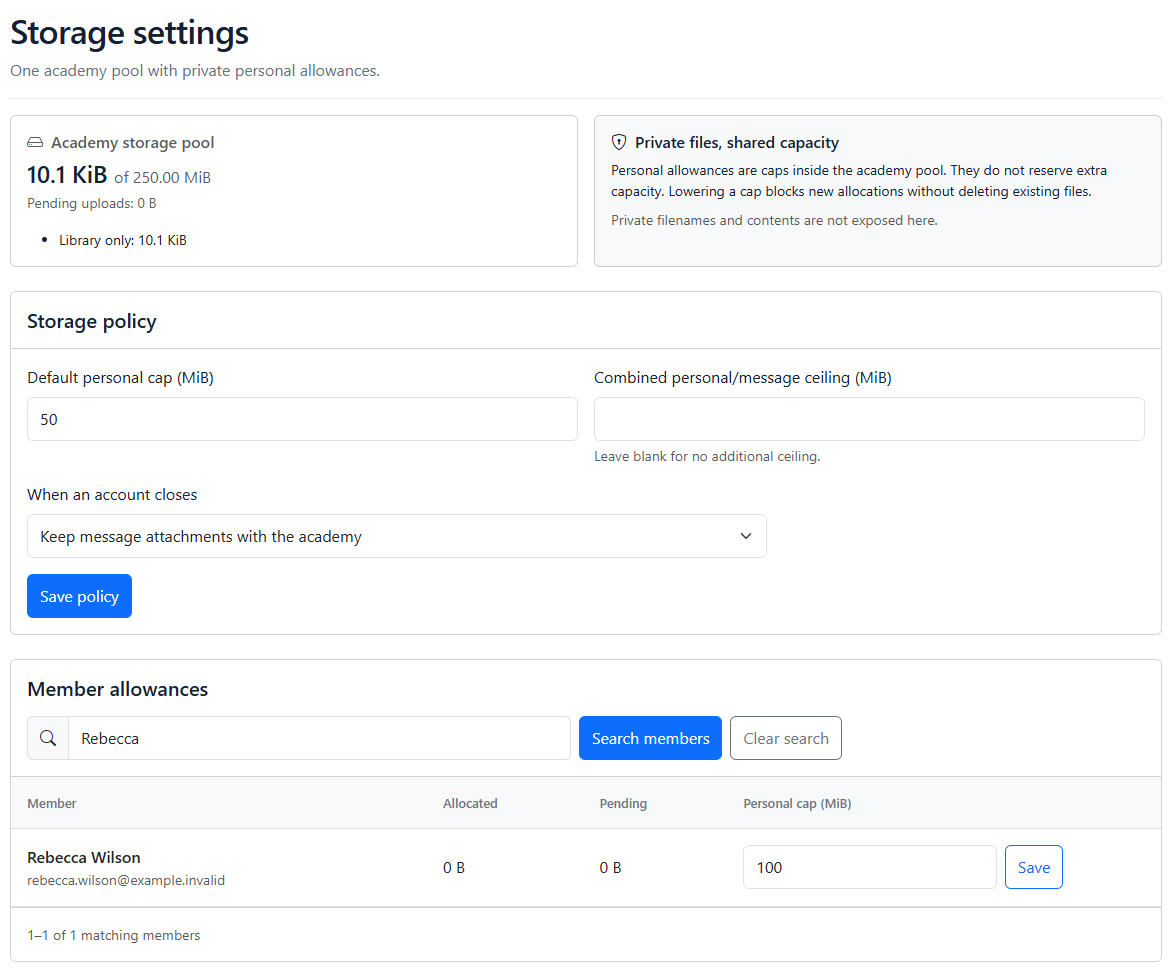Click 'Private filenames and contents are not exposed here.'
The width and height of the screenshot is (1172, 972).
point(774,221)
